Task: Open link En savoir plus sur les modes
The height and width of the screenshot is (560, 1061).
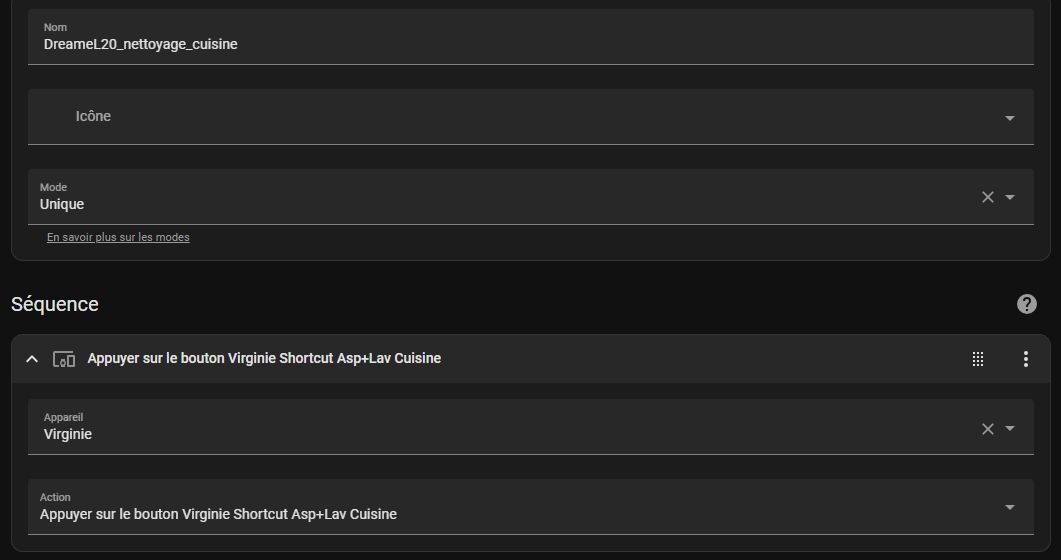Action: tap(118, 237)
